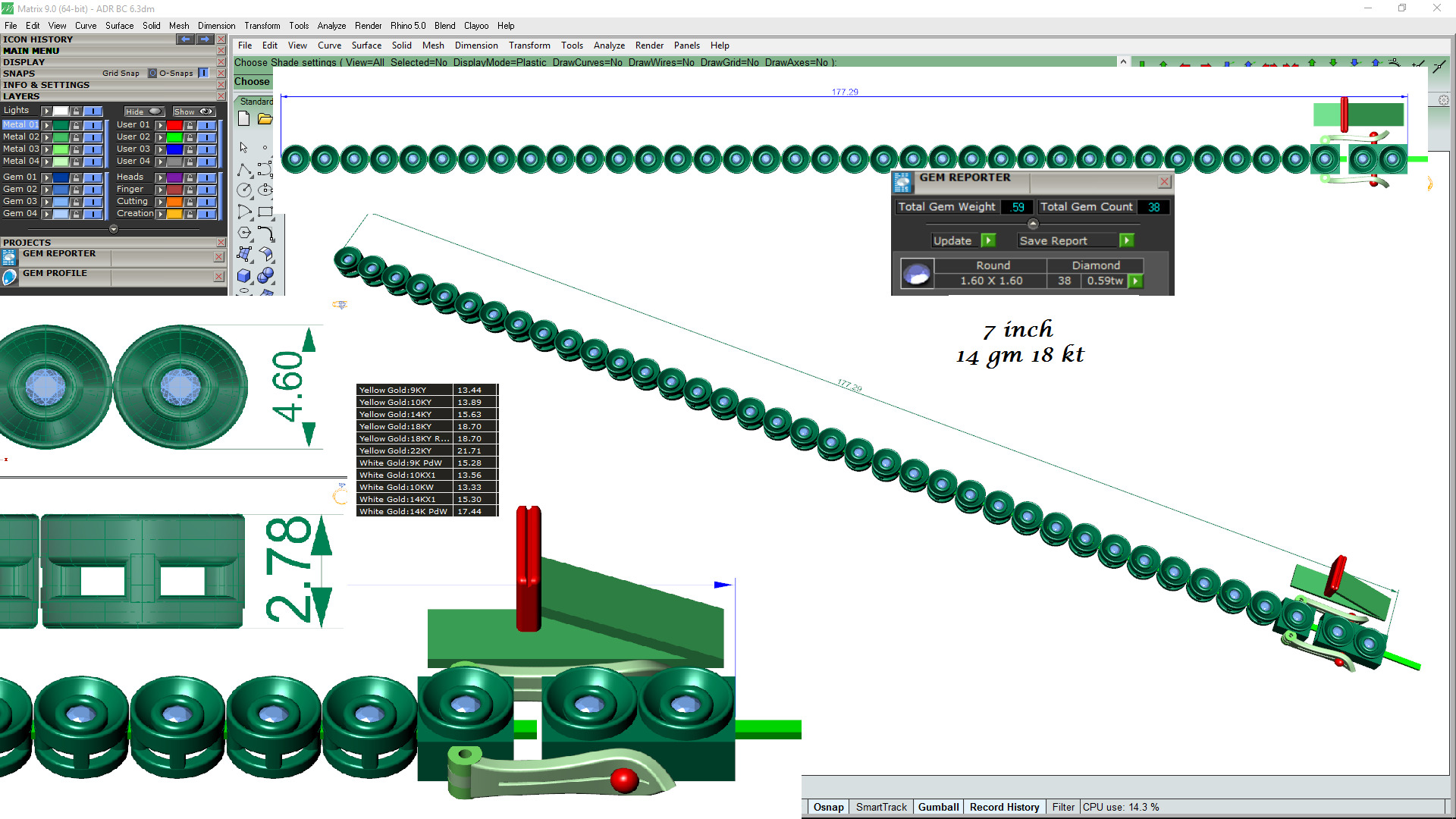
Task: Toggle lock on Gem 01 layer
Action: pos(76,177)
